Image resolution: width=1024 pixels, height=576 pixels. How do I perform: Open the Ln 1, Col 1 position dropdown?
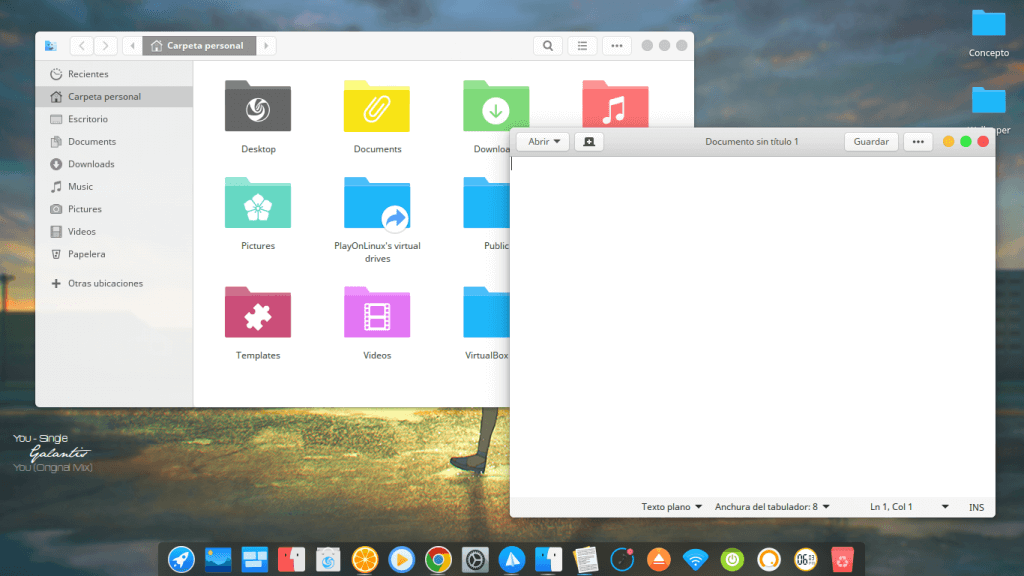coord(909,507)
